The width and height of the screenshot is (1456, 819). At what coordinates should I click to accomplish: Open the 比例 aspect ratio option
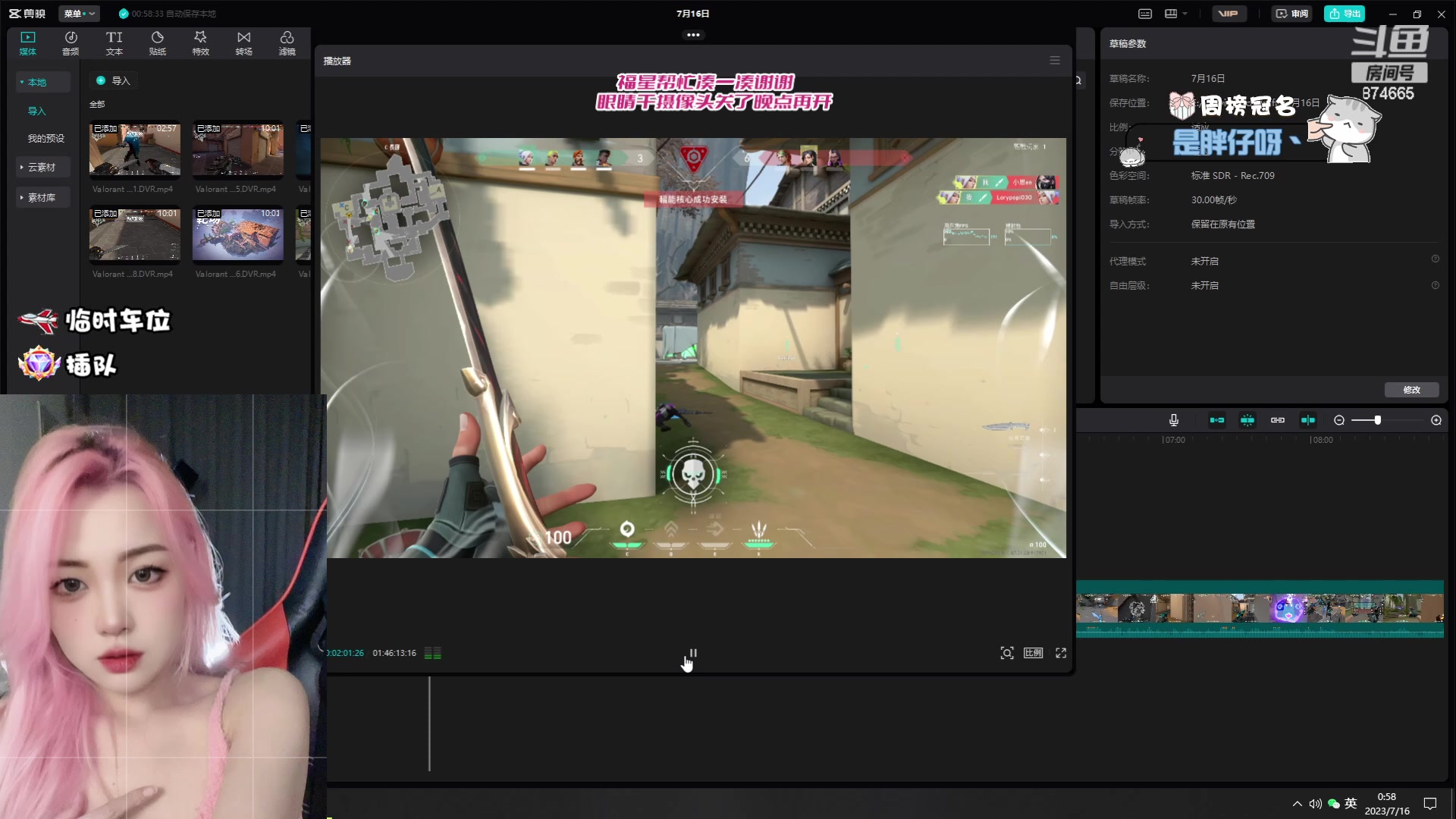click(1034, 653)
